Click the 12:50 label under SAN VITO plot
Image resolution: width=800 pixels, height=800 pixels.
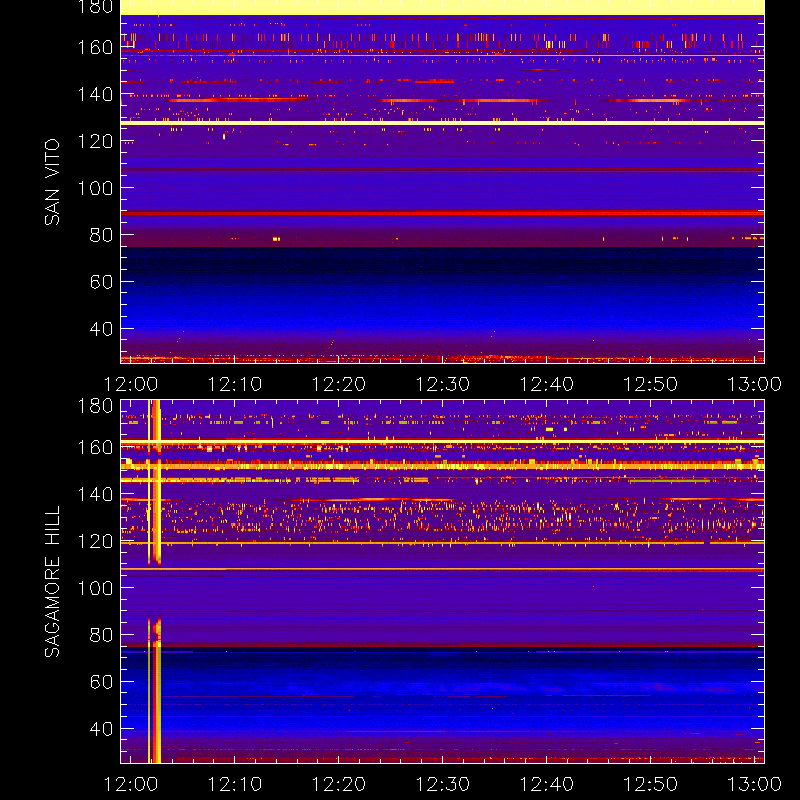pos(651,384)
